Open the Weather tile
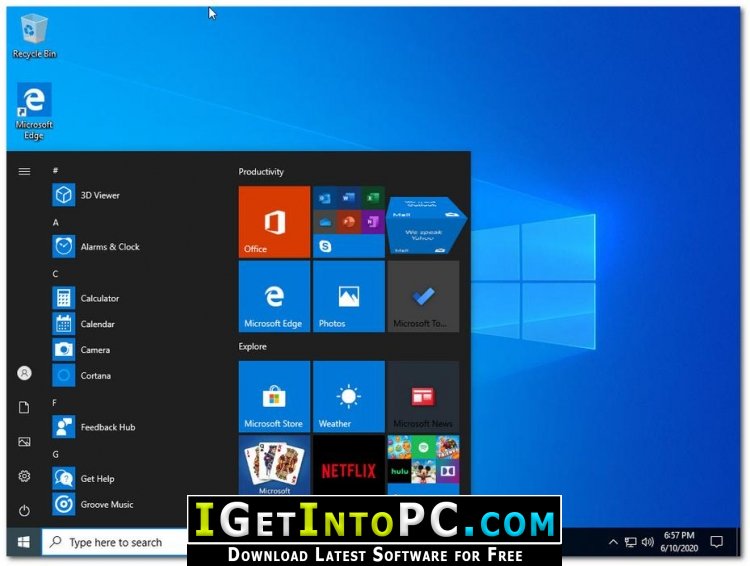Image resolution: width=750 pixels, height=566 pixels. [349, 397]
